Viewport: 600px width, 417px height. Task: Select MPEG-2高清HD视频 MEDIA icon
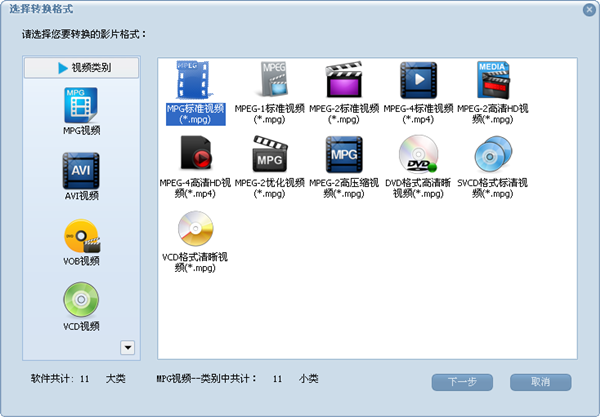[493, 80]
